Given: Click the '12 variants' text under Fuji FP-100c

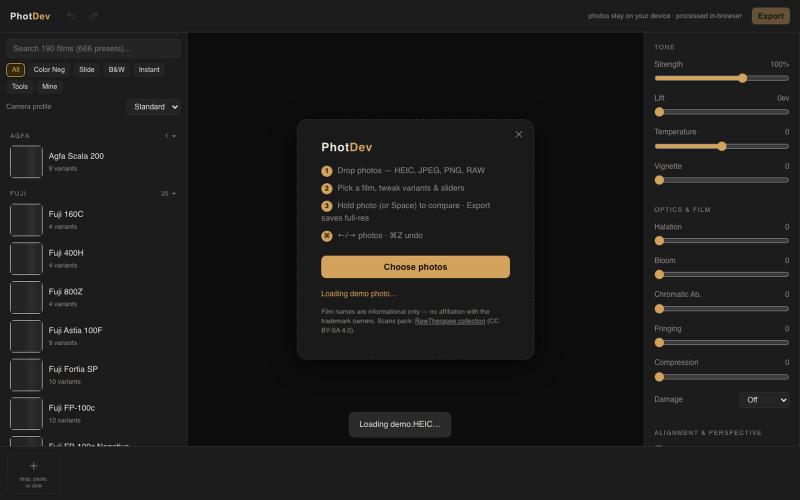Looking at the screenshot, I should click(64, 420).
